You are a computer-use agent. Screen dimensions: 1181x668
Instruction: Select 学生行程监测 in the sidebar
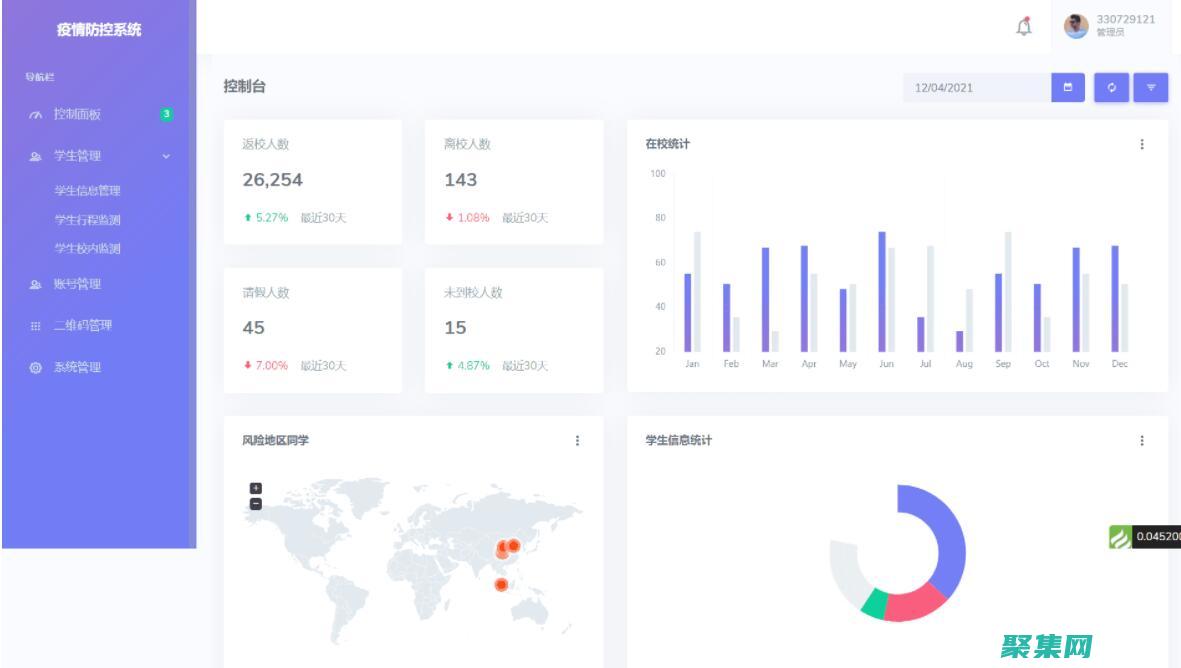pos(87,220)
